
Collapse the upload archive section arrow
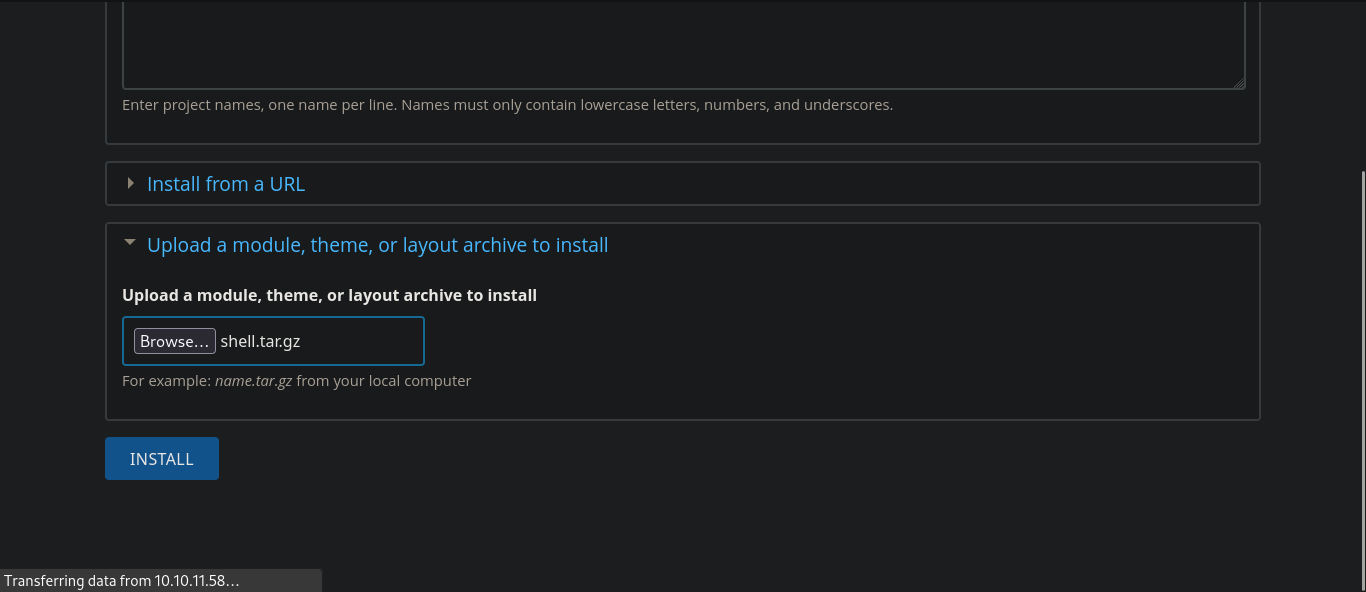(130, 245)
